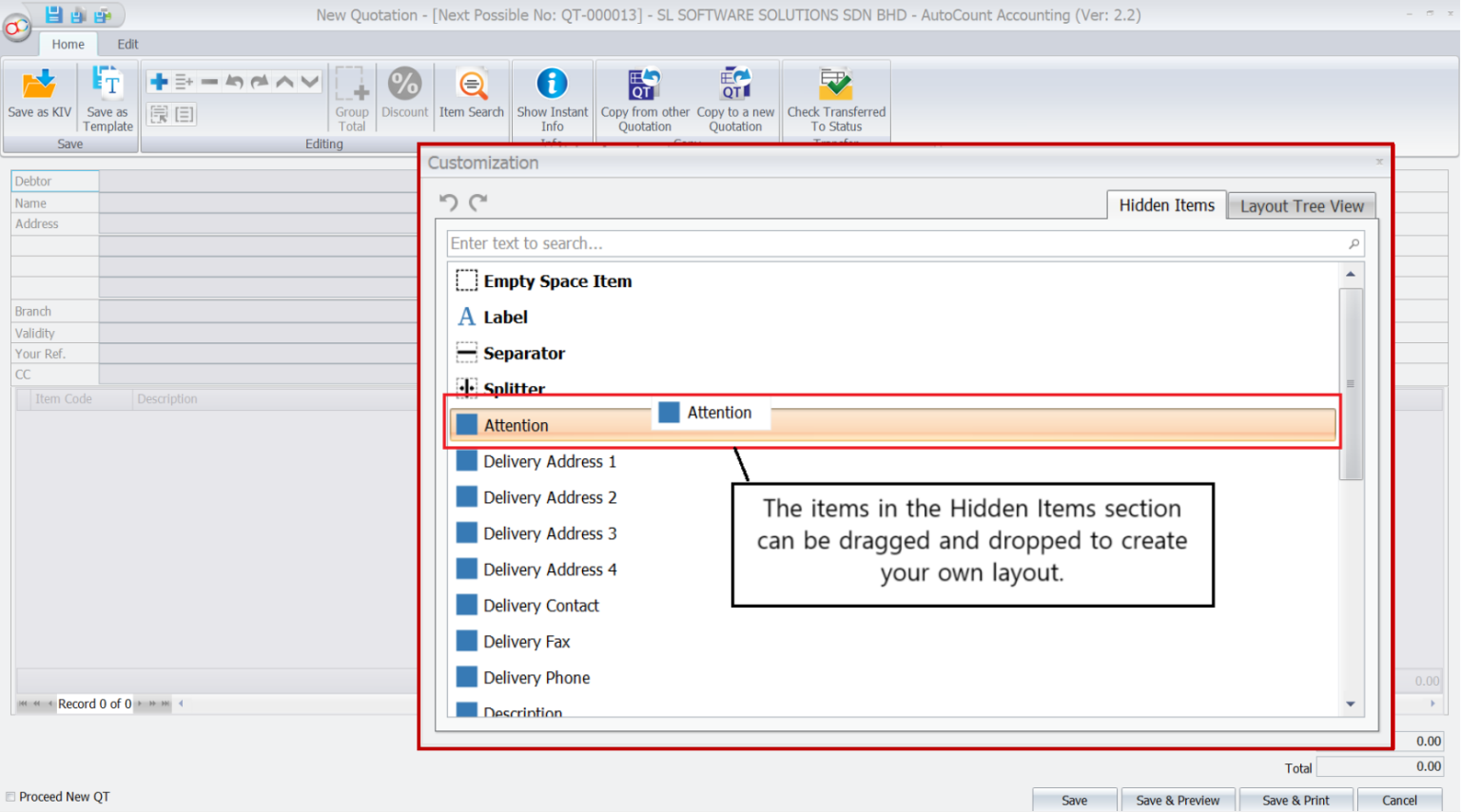The width and height of the screenshot is (1461, 812).
Task: Click the hidden items search field
Action: tap(906, 243)
